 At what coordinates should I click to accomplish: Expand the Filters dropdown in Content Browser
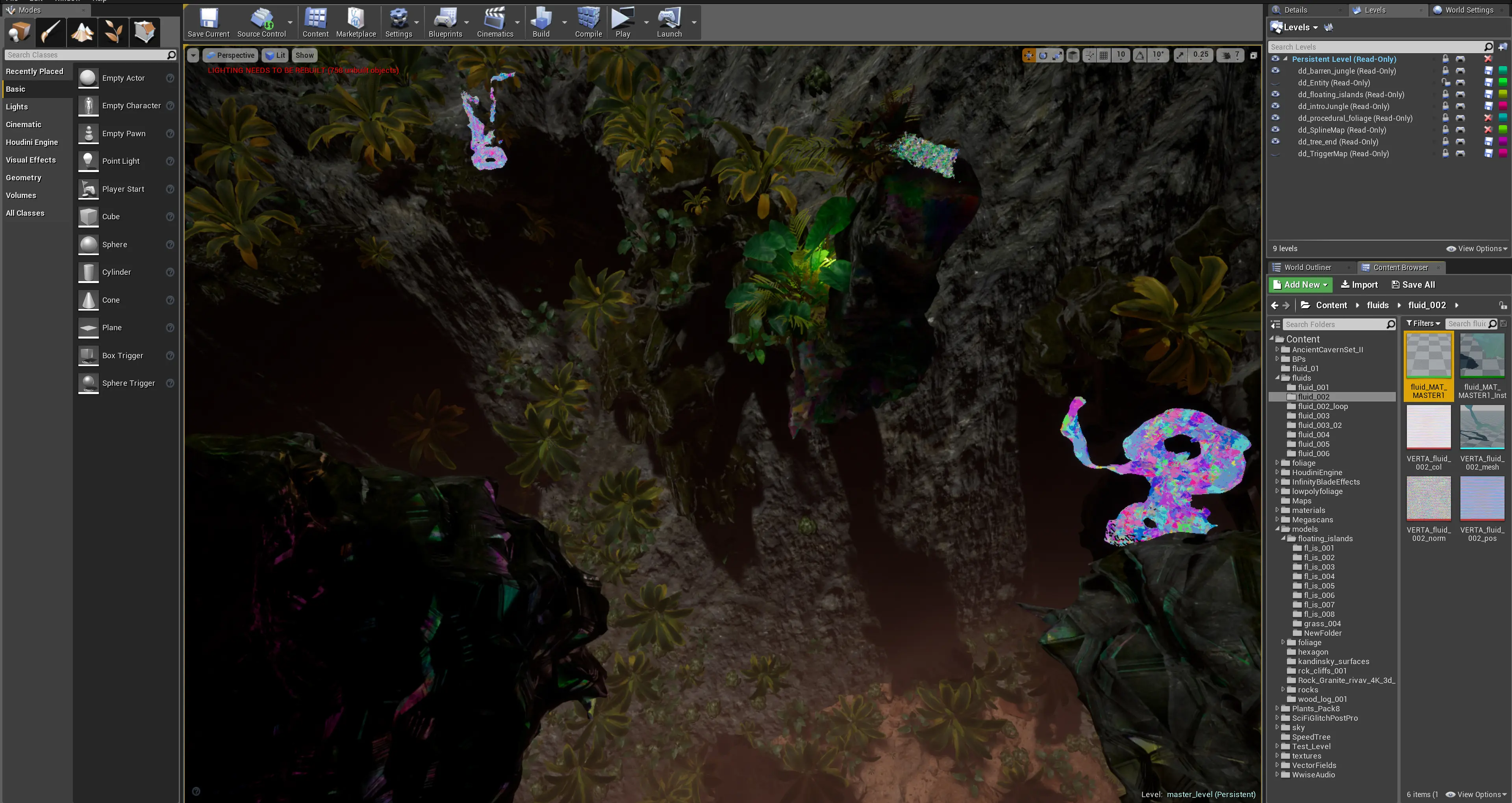point(1423,324)
